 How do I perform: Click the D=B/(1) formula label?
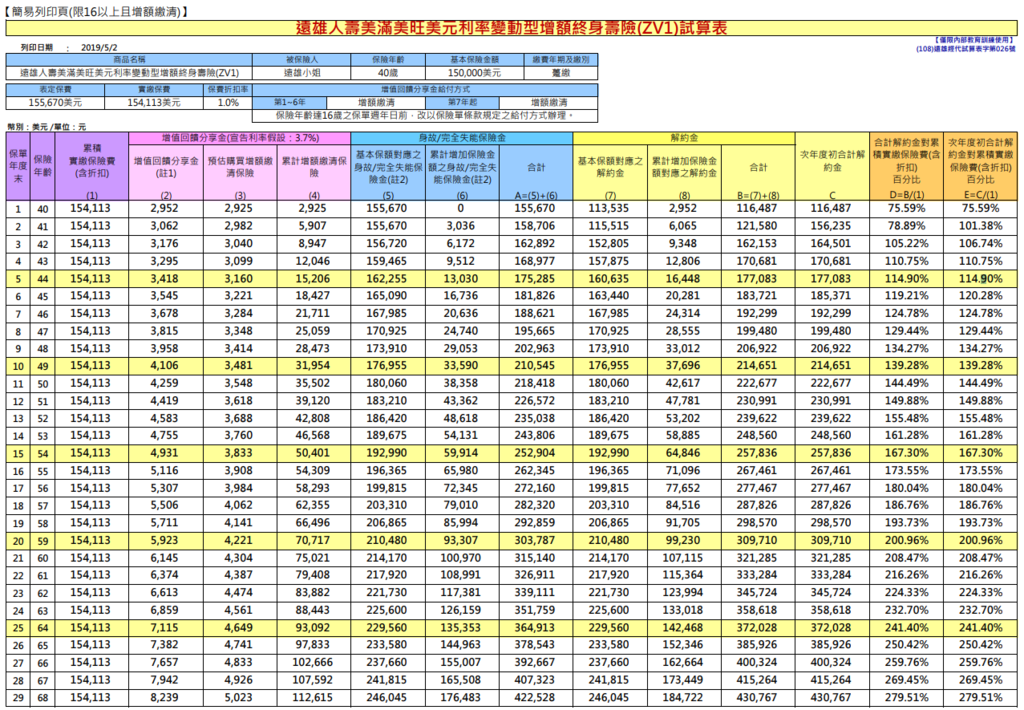[x=906, y=195]
